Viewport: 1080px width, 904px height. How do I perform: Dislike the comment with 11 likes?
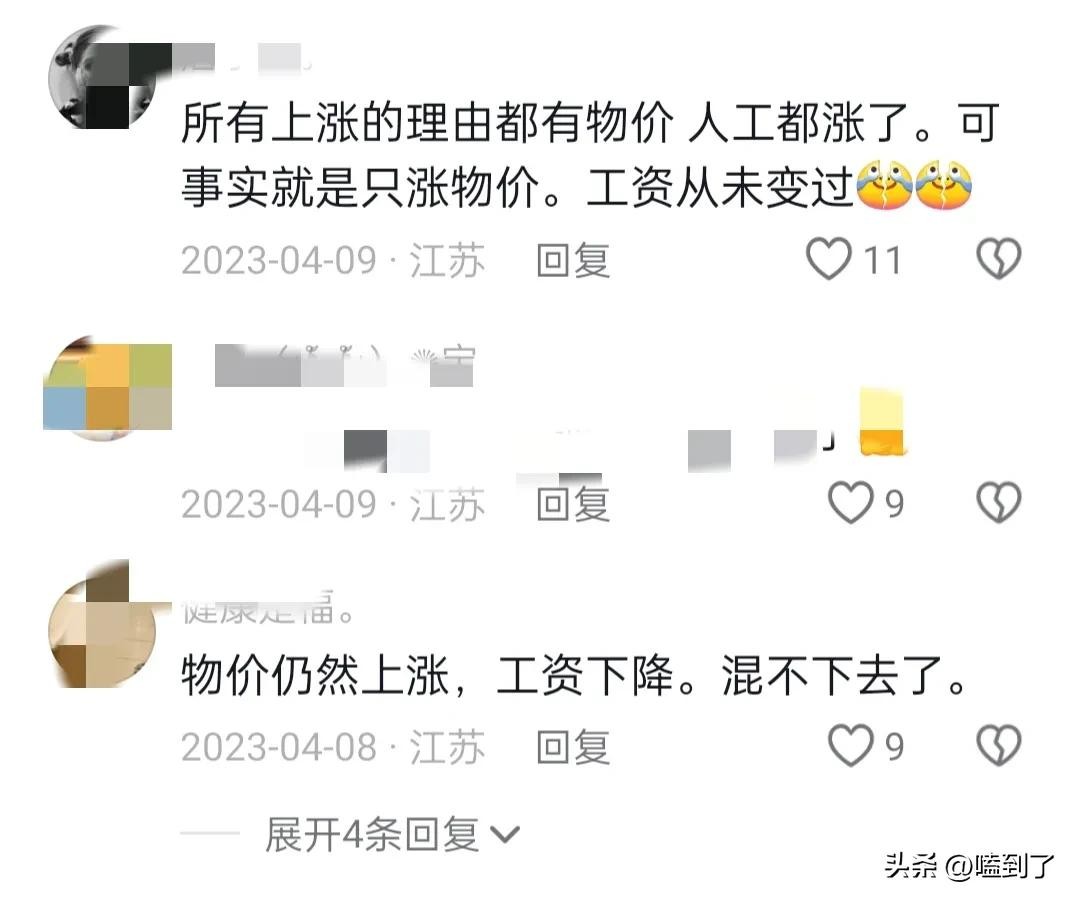coord(999,259)
